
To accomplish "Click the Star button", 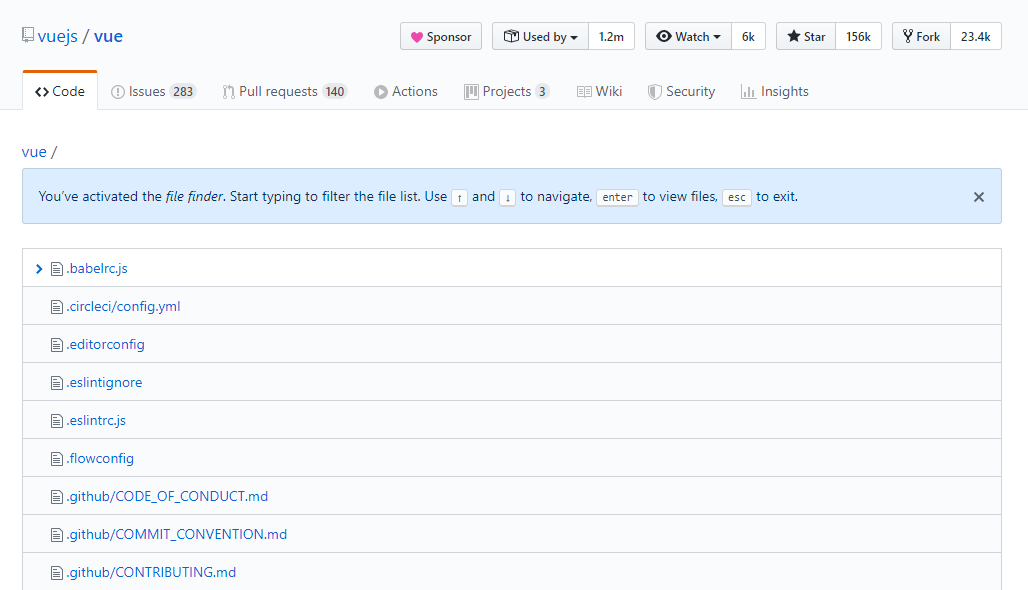I will pos(806,37).
